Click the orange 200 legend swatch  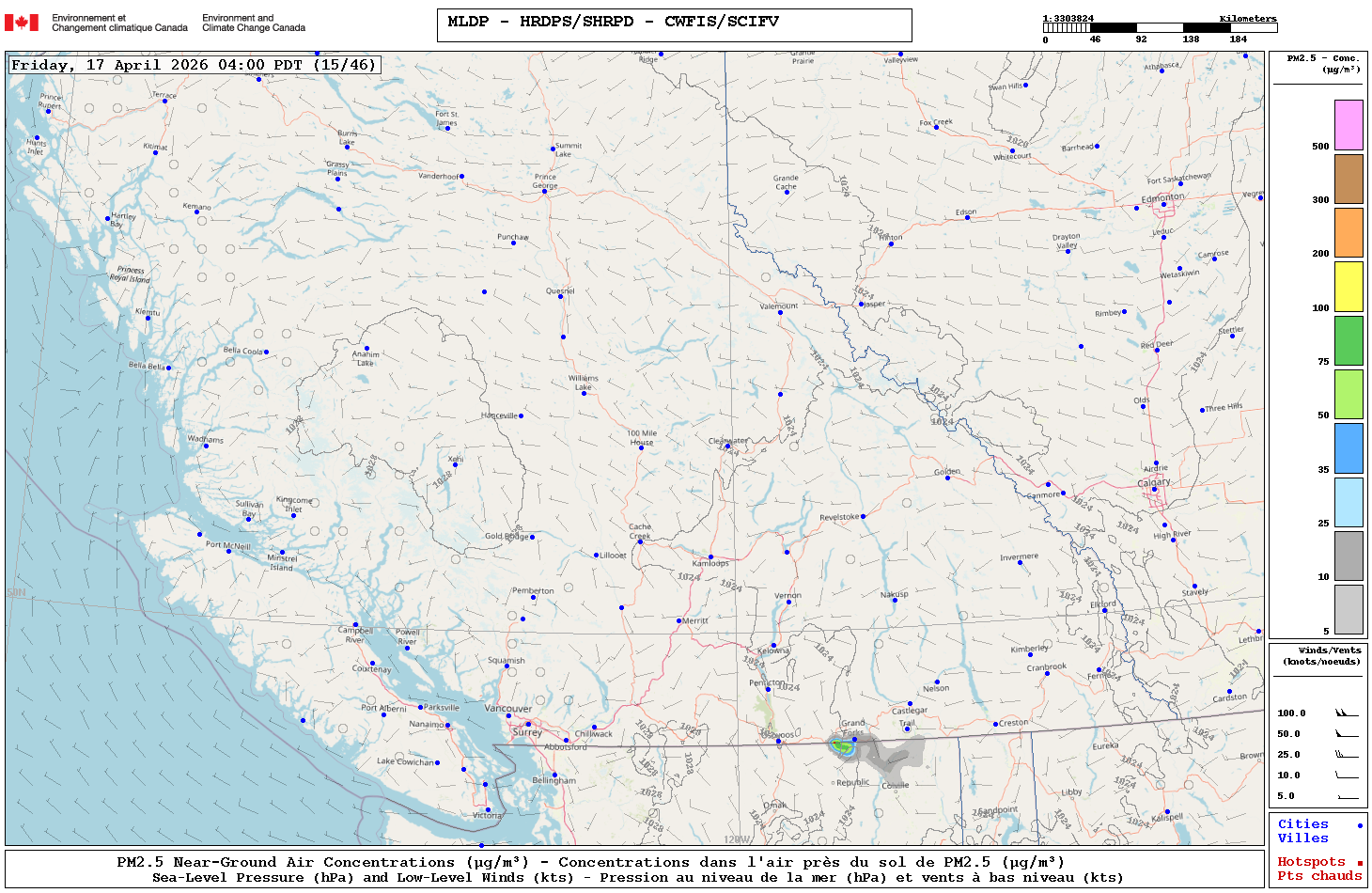click(x=1349, y=232)
